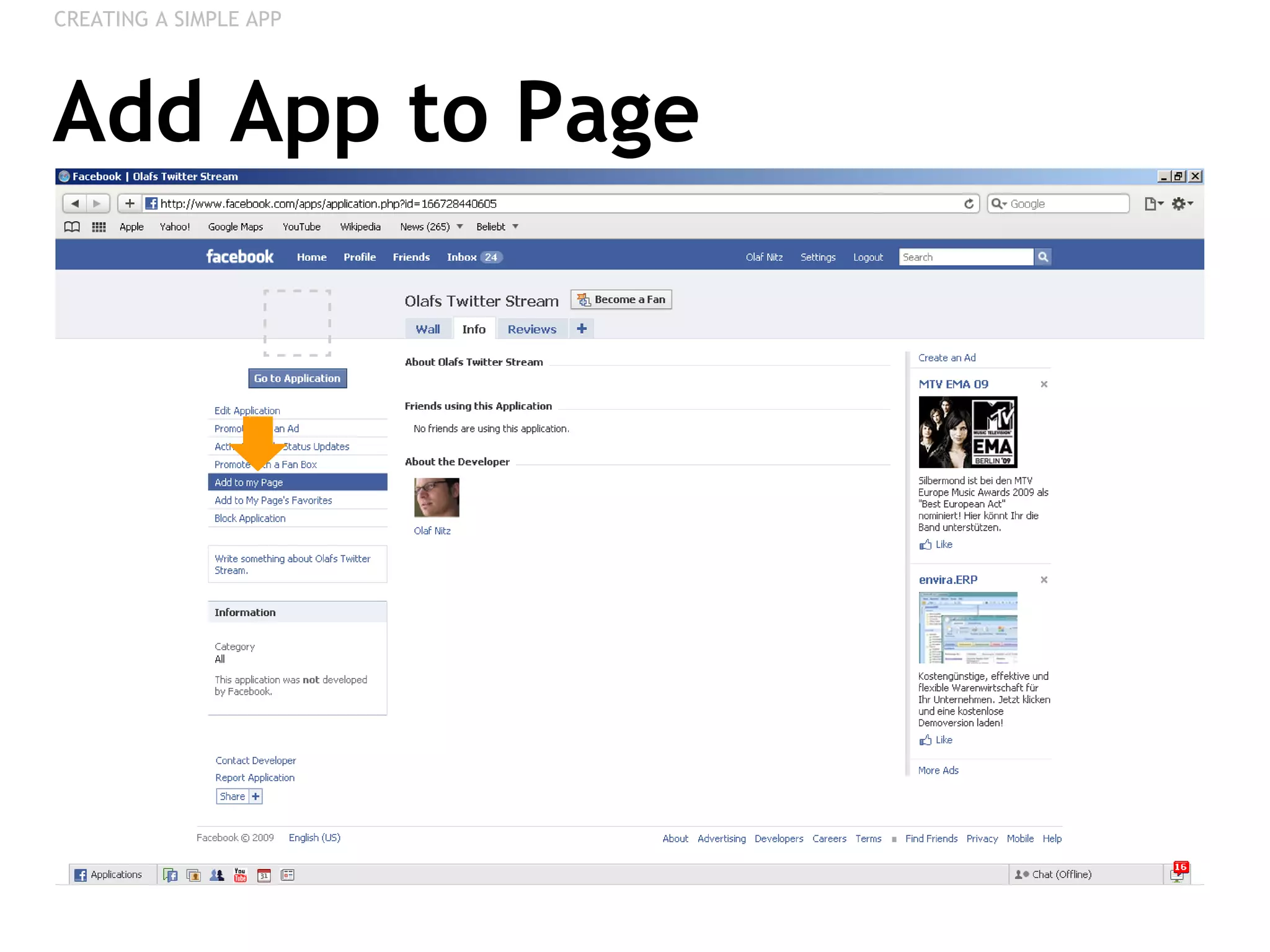Add a new tab with the plus tab
The height and width of the screenshot is (952, 1270).
click(x=582, y=328)
